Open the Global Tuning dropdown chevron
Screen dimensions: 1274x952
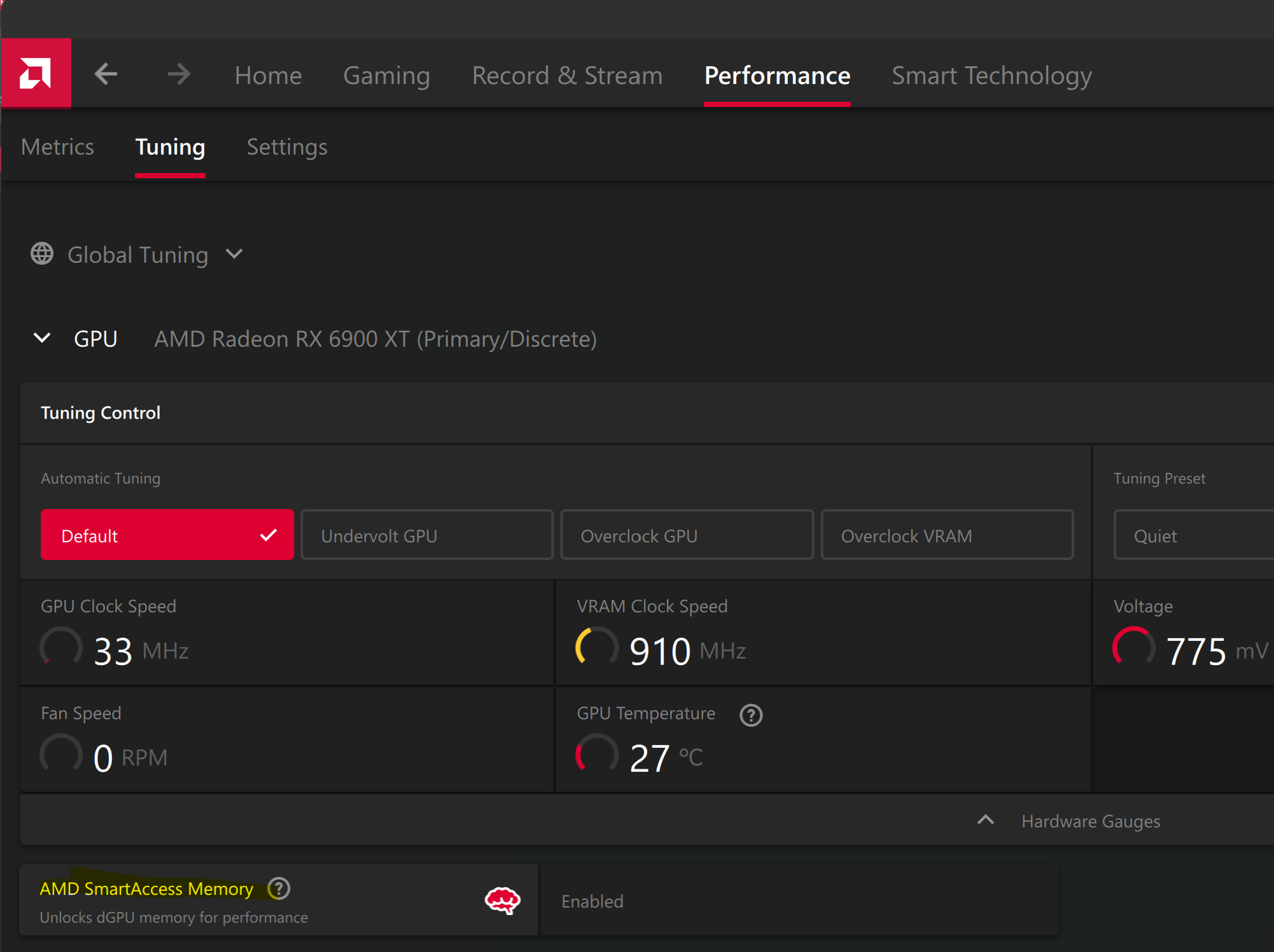click(x=234, y=254)
